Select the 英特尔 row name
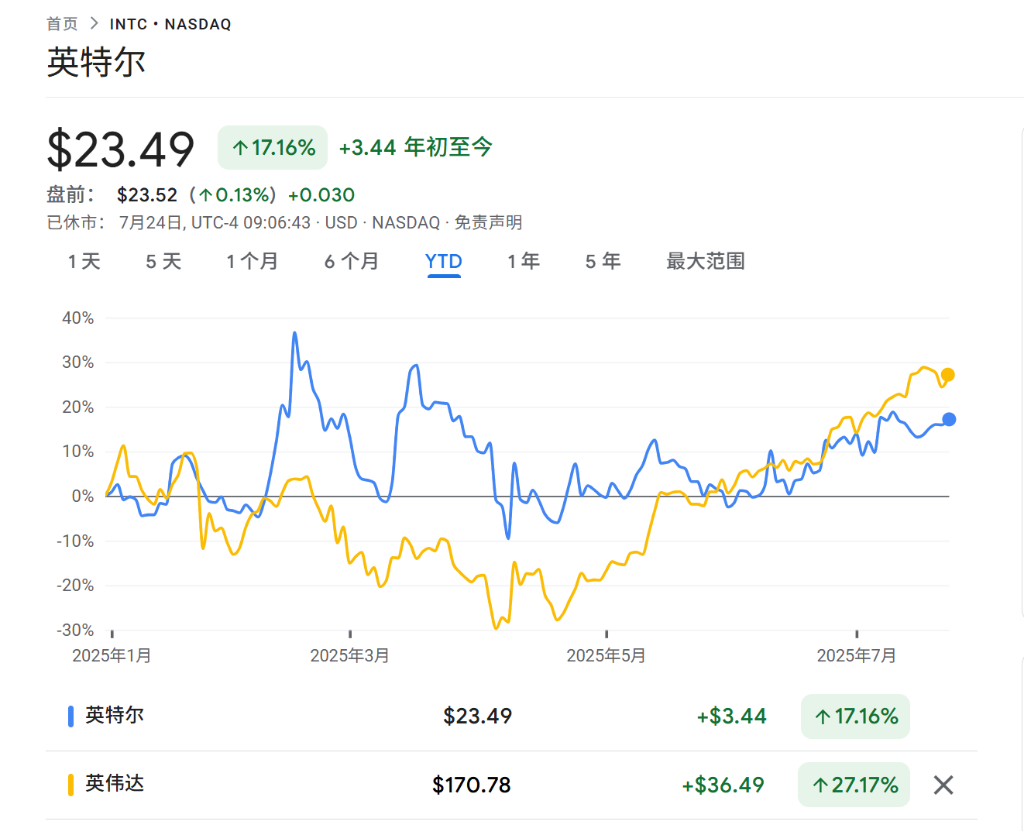Image resolution: width=1024 pixels, height=831 pixels. (114, 715)
